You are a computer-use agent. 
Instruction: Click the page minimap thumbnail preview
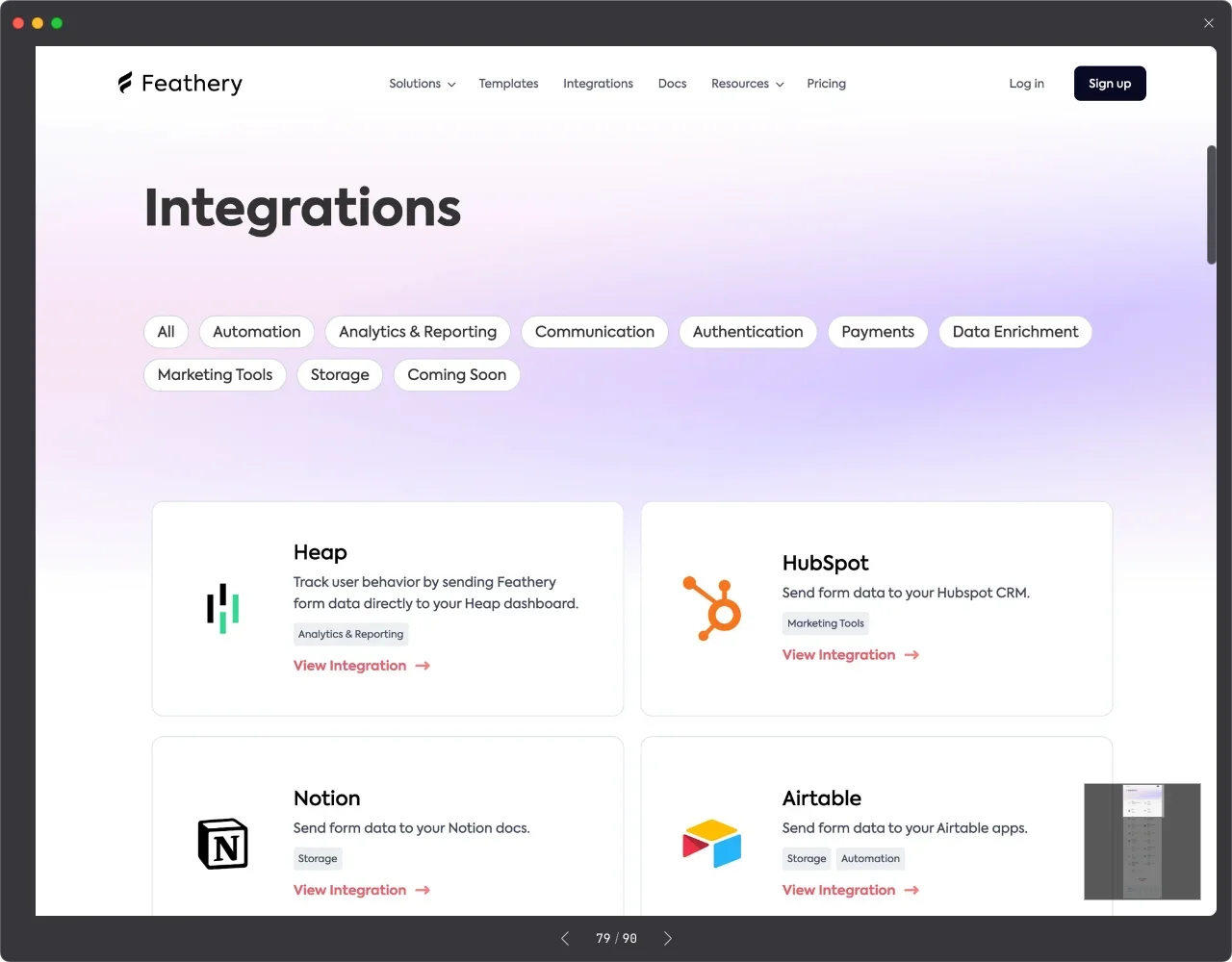pos(1142,842)
